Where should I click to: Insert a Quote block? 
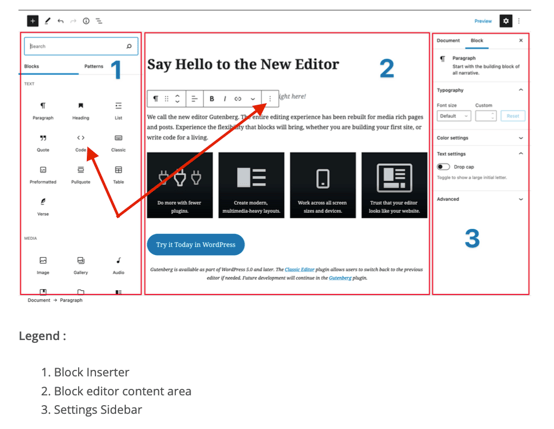pos(43,143)
